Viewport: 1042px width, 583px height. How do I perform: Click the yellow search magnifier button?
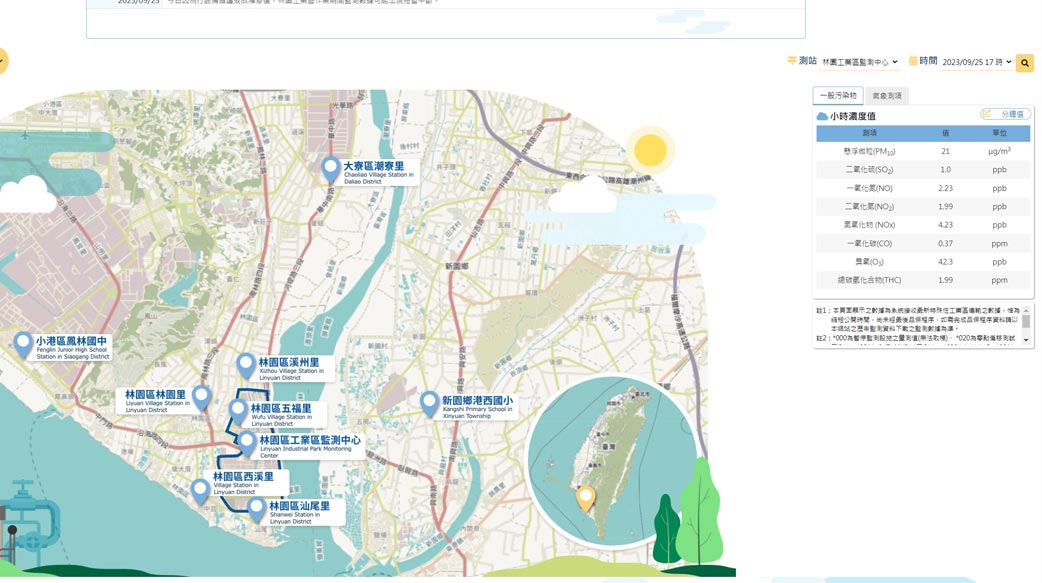pyautogui.click(x=1025, y=63)
